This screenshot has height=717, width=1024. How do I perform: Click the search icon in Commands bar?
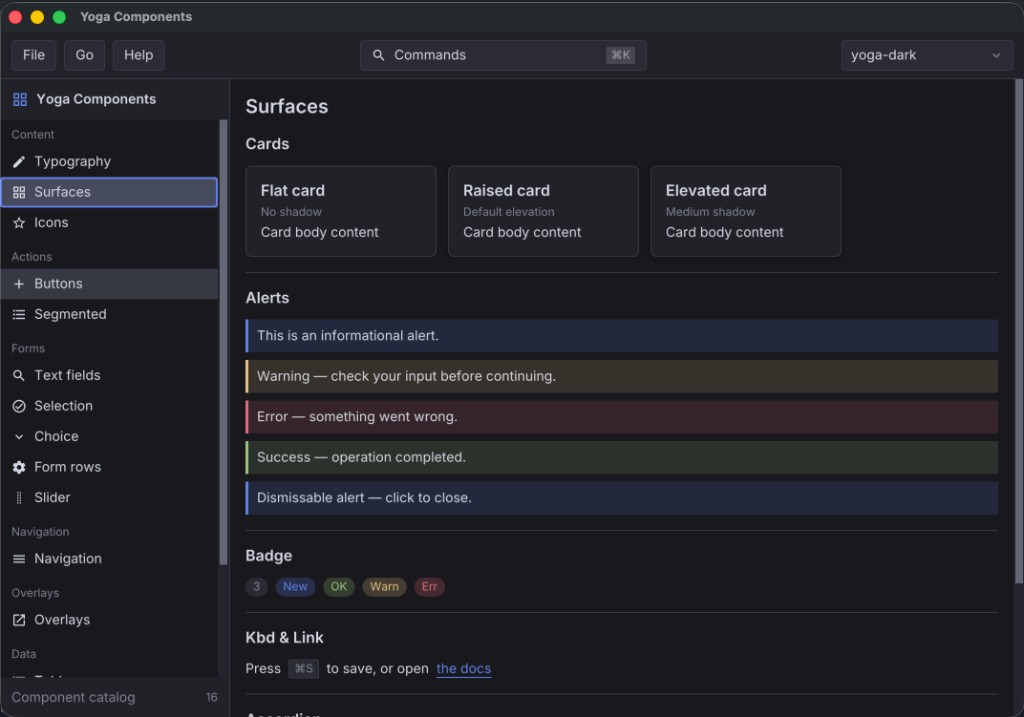378,56
